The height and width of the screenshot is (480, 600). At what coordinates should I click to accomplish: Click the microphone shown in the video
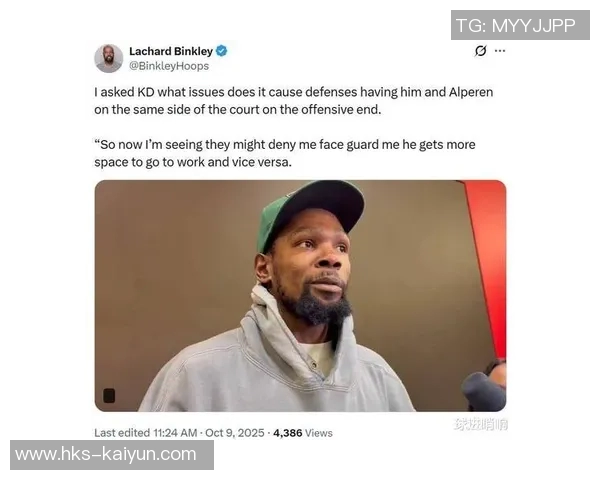[483, 391]
